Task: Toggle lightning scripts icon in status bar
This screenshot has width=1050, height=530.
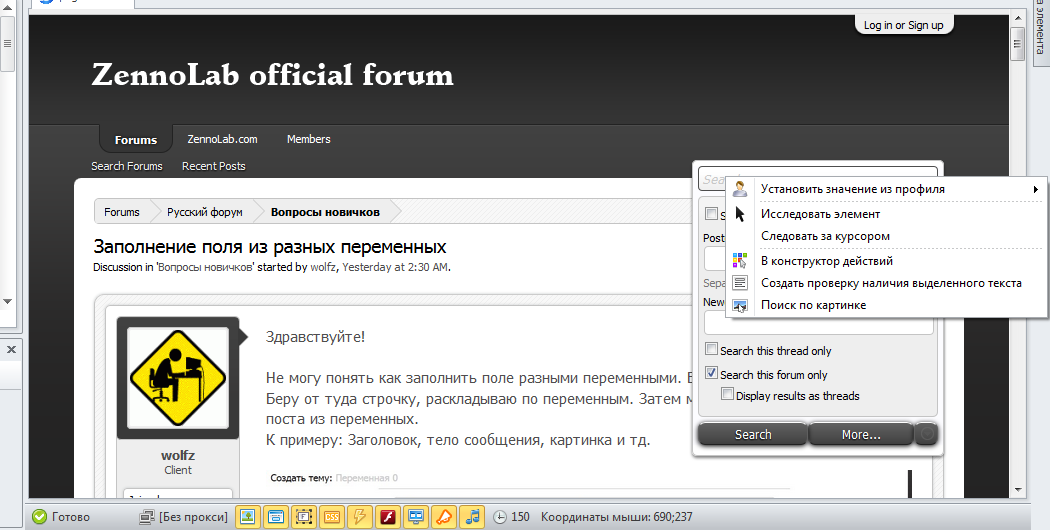Action: point(360,517)
